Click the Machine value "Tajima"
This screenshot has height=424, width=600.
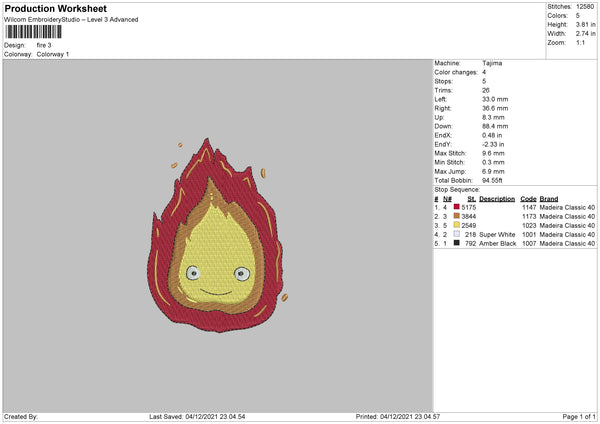tap(492, 63)
